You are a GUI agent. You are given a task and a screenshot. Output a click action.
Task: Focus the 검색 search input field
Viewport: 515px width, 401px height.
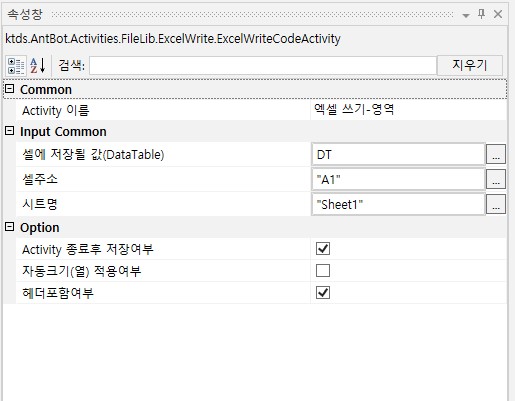point(263,65)
